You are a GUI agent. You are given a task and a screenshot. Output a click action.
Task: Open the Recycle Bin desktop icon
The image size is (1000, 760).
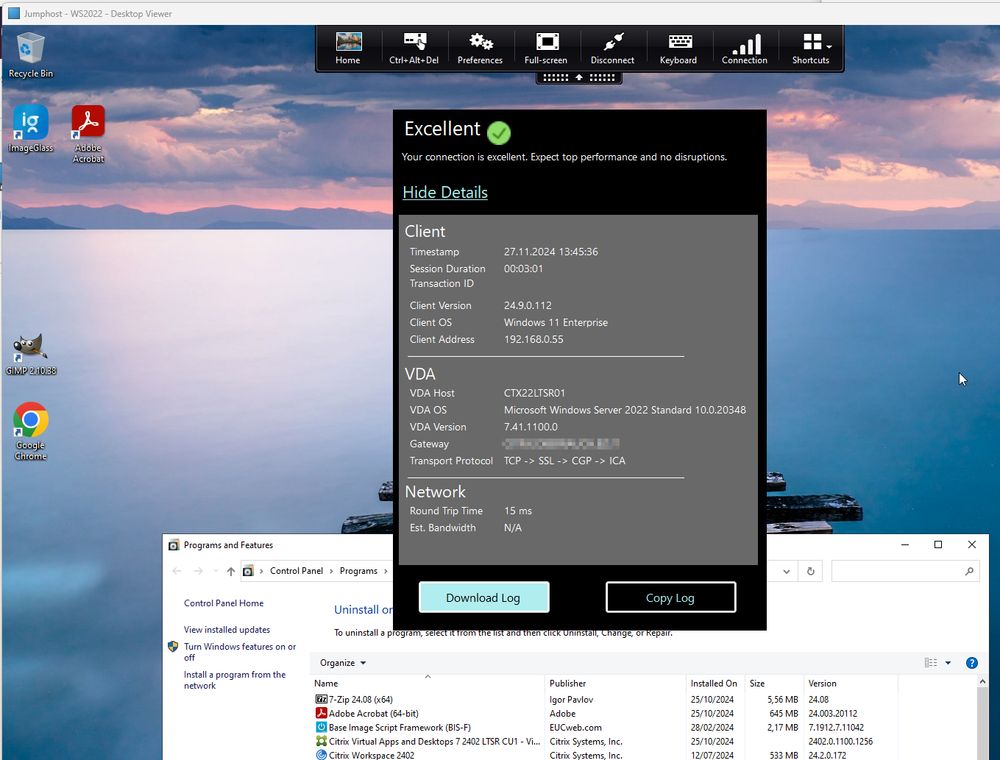click(x=31, y=56)
